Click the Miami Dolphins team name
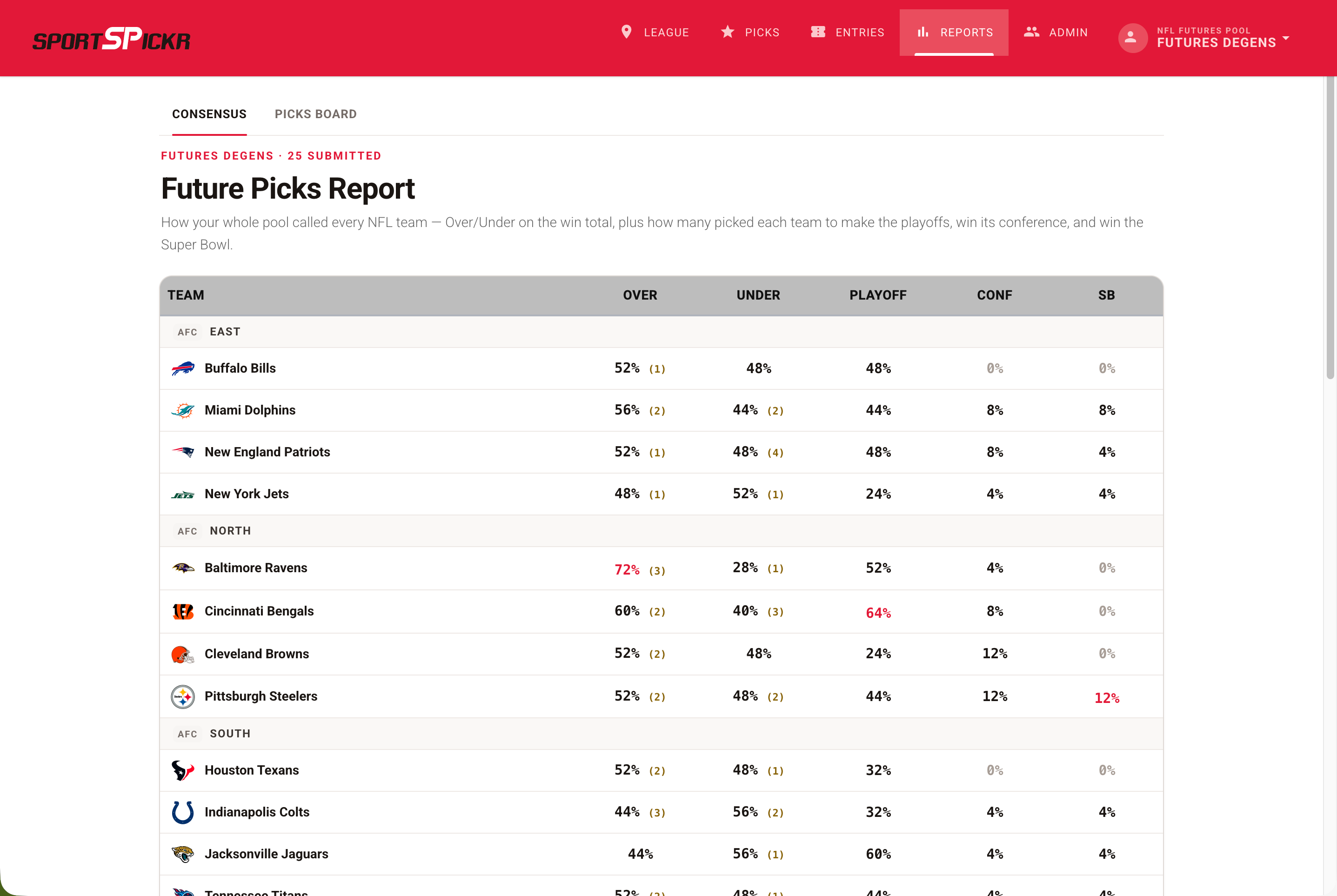This screenshot has height=896, width=1337. coord(250,410)
